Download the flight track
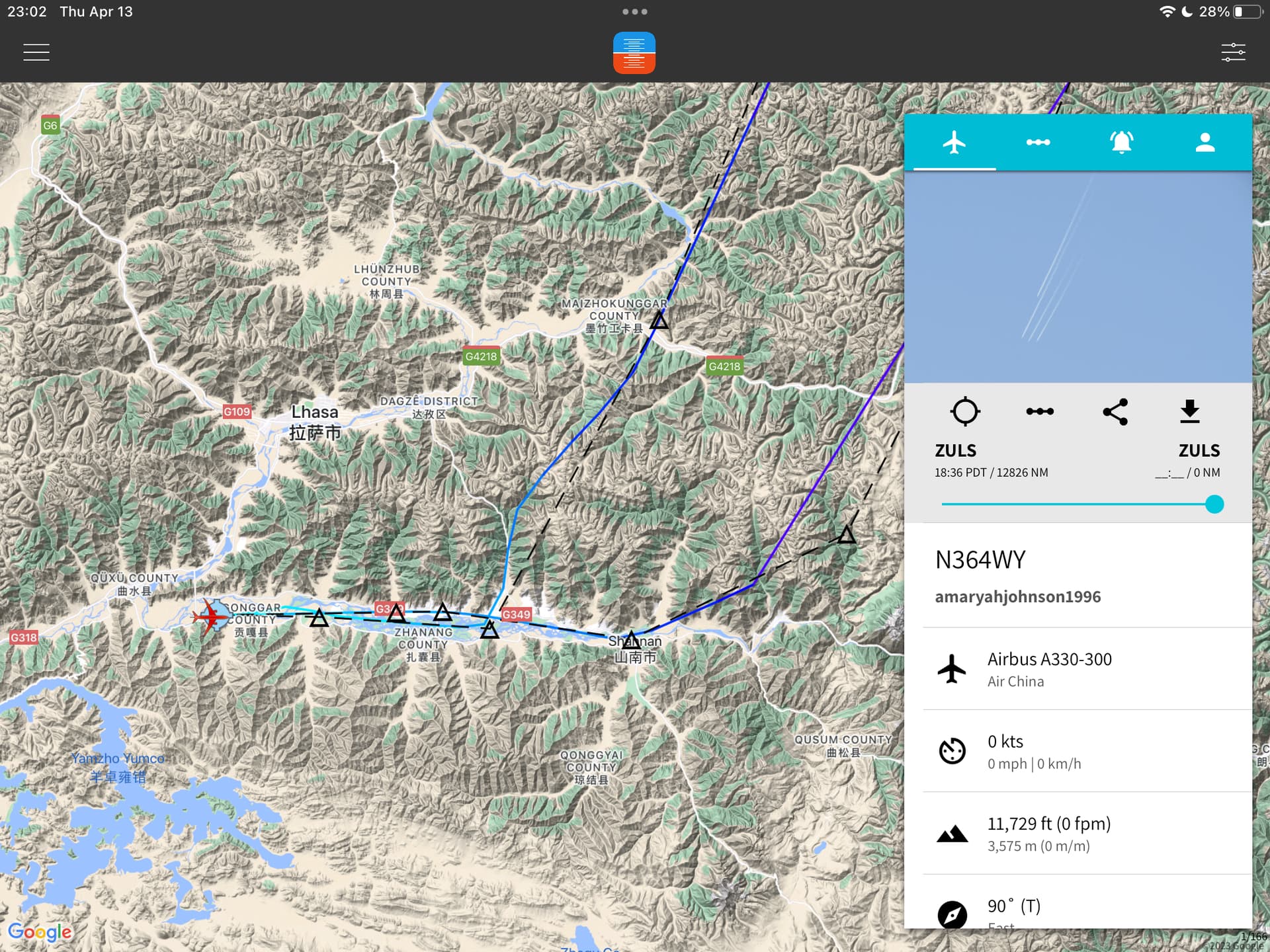This screenshot has height=952, width=1270. point(1189,411)
